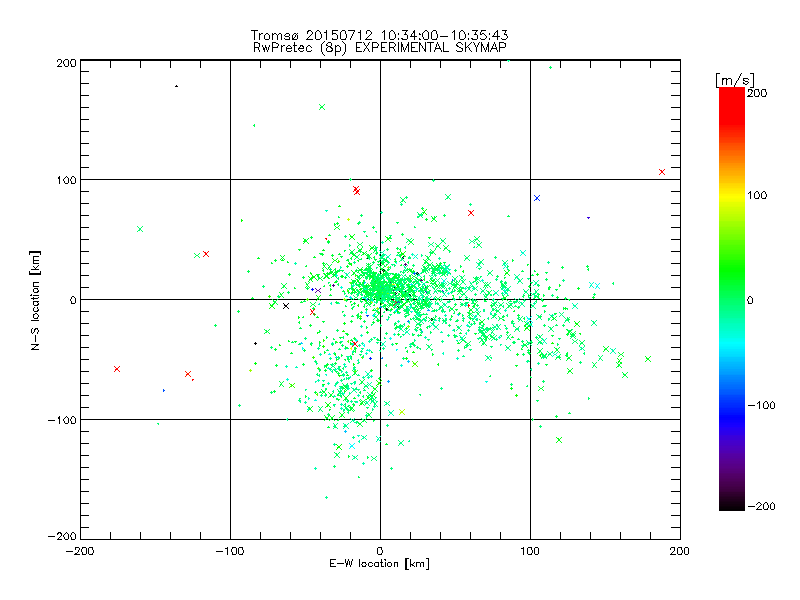Click the "N-S location [km]" axis label
The height and width of the screenshot is (600, 800).
tap(35, 301)
